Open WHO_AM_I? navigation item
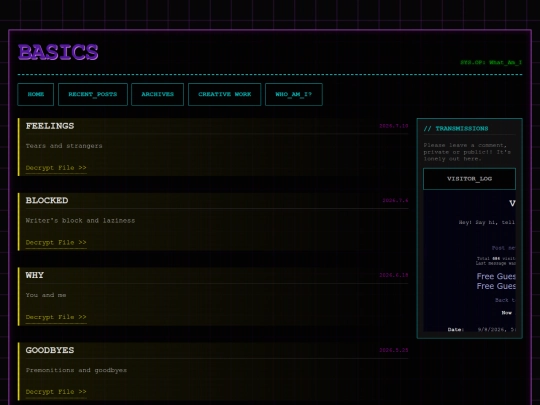The image size is (540, 405). (x=294, y=94)
